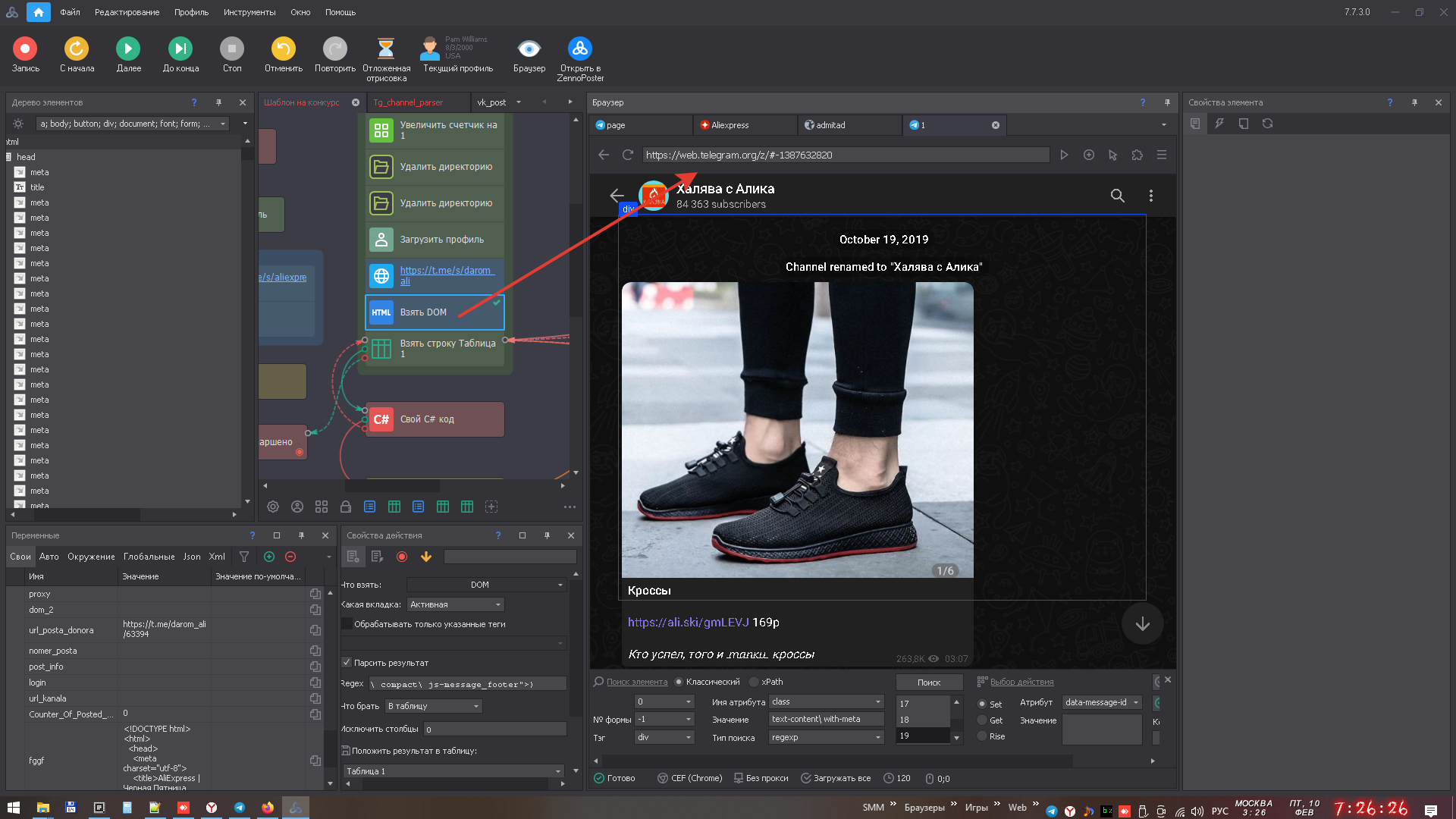Open the ali.ski/gmLEVJ link
The height and width of the screenshot is (819, 1456).
688,623
